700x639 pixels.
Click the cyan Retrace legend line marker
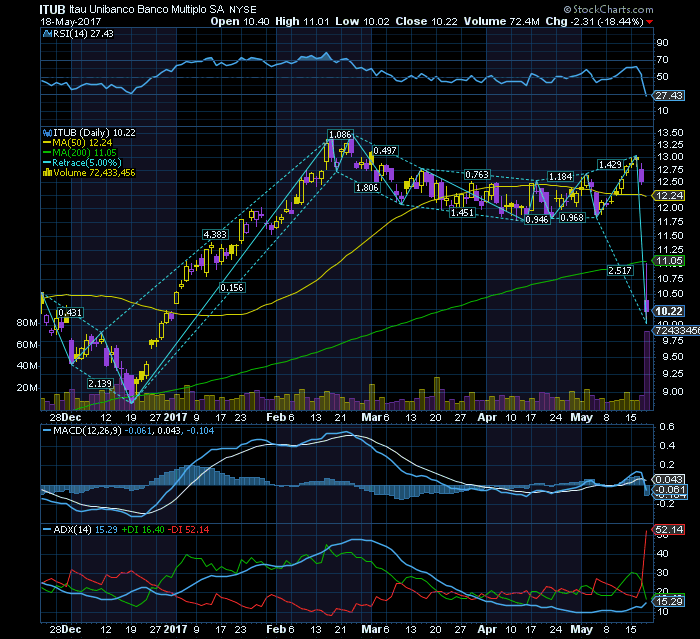47,163
